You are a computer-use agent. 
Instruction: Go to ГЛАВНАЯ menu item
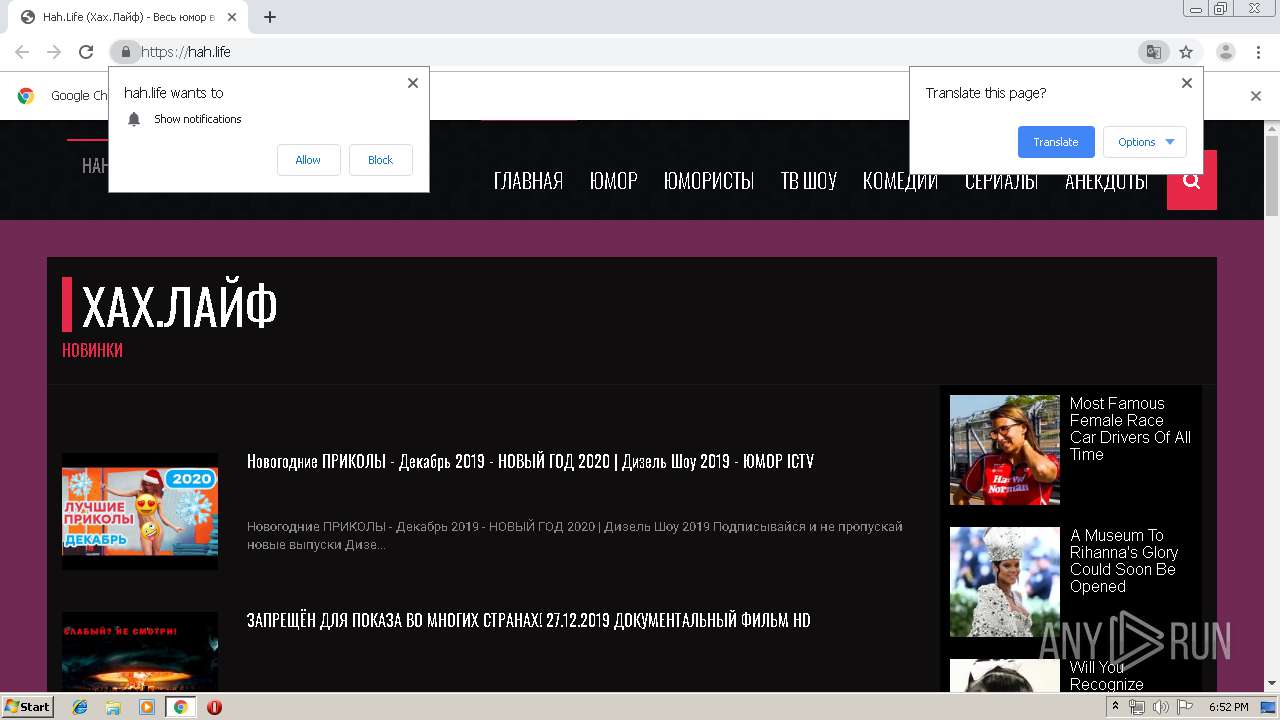(528, 181)
